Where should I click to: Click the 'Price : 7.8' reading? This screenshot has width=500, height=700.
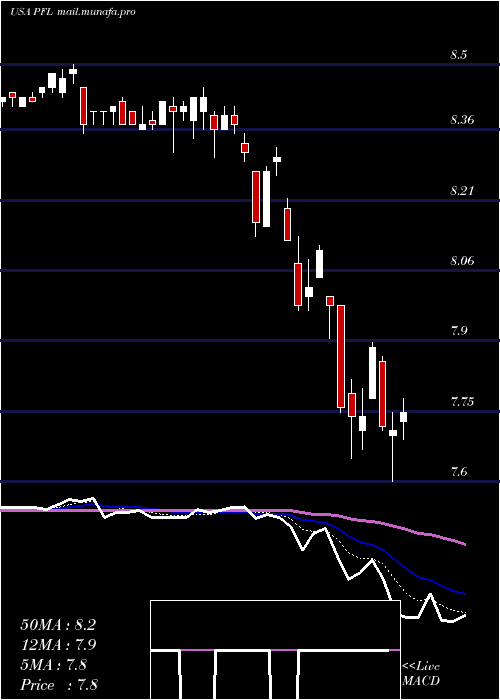(x=59, y=685)
